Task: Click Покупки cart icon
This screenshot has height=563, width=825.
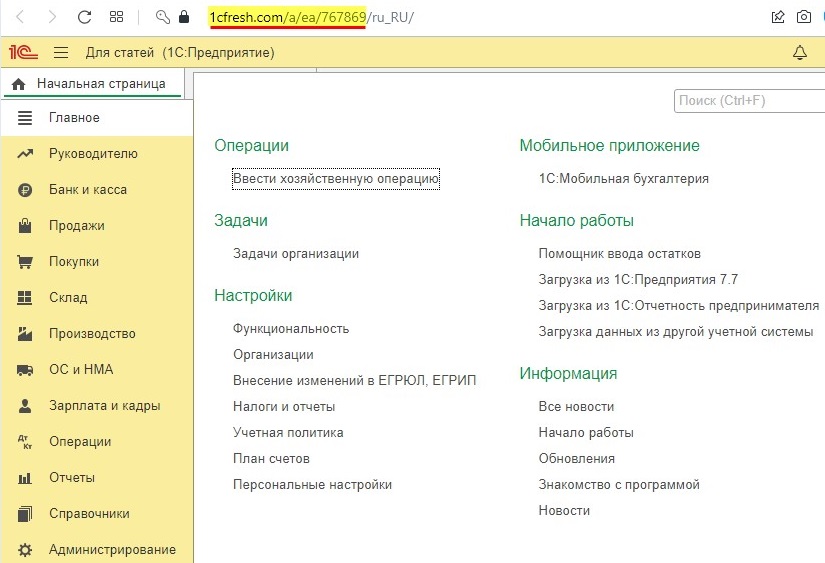Action: (x=25, y=262)
